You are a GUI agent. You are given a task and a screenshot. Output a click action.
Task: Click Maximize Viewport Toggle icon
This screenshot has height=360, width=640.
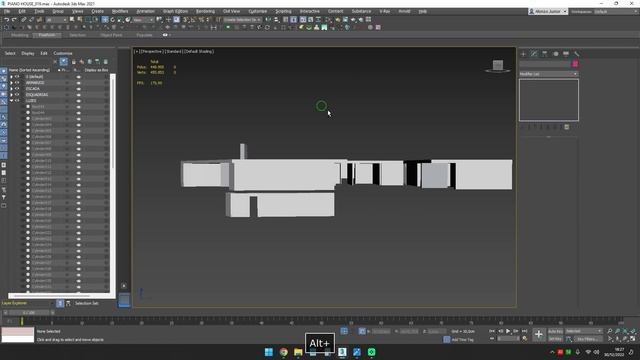(x=632, y=339)
